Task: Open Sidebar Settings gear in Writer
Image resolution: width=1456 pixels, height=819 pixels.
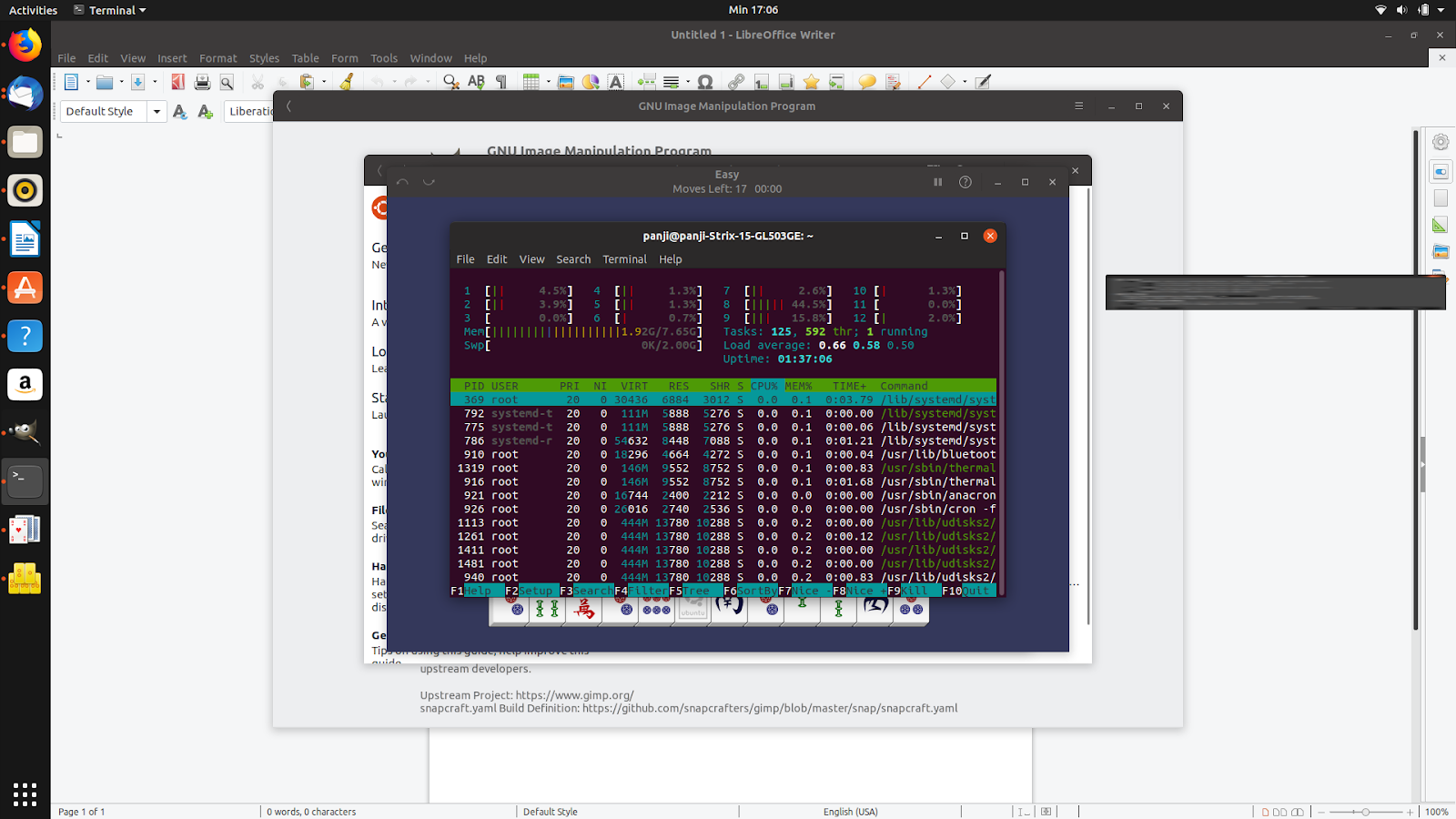Action: (1441, 142)
